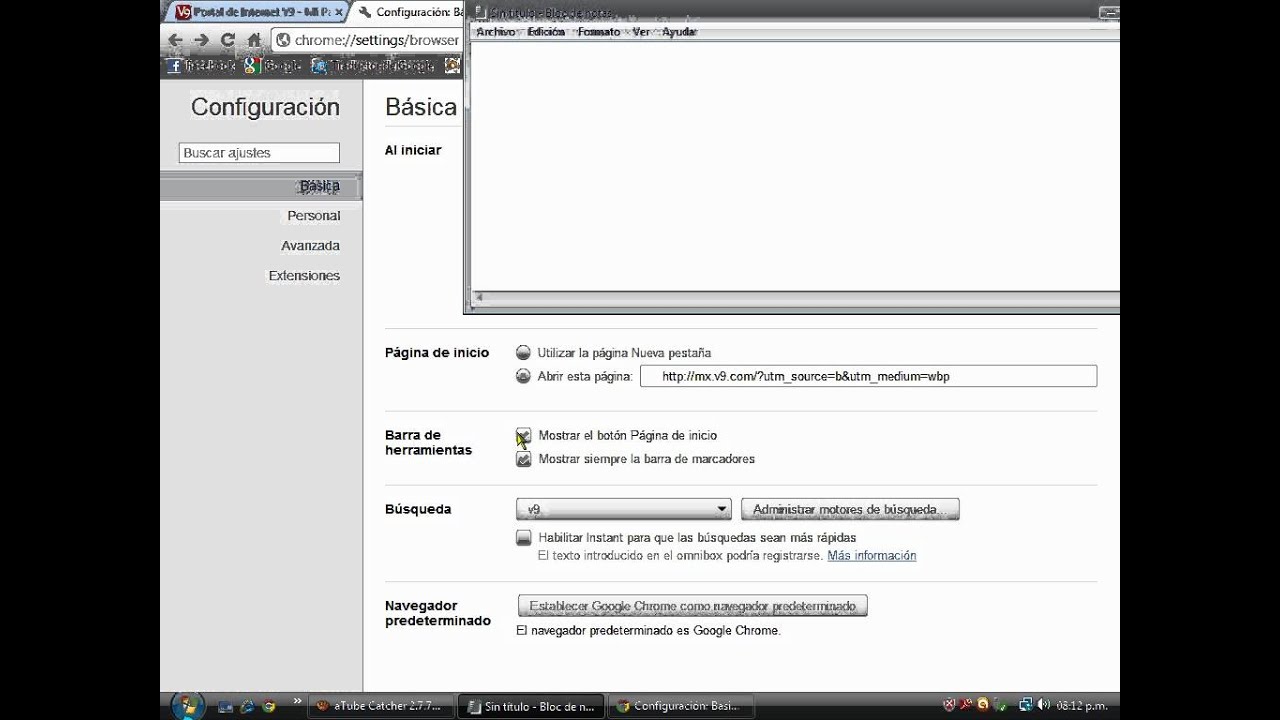The image size is (1280, 720).
Task: Open Personal settings section
Action: click(314, 216)
